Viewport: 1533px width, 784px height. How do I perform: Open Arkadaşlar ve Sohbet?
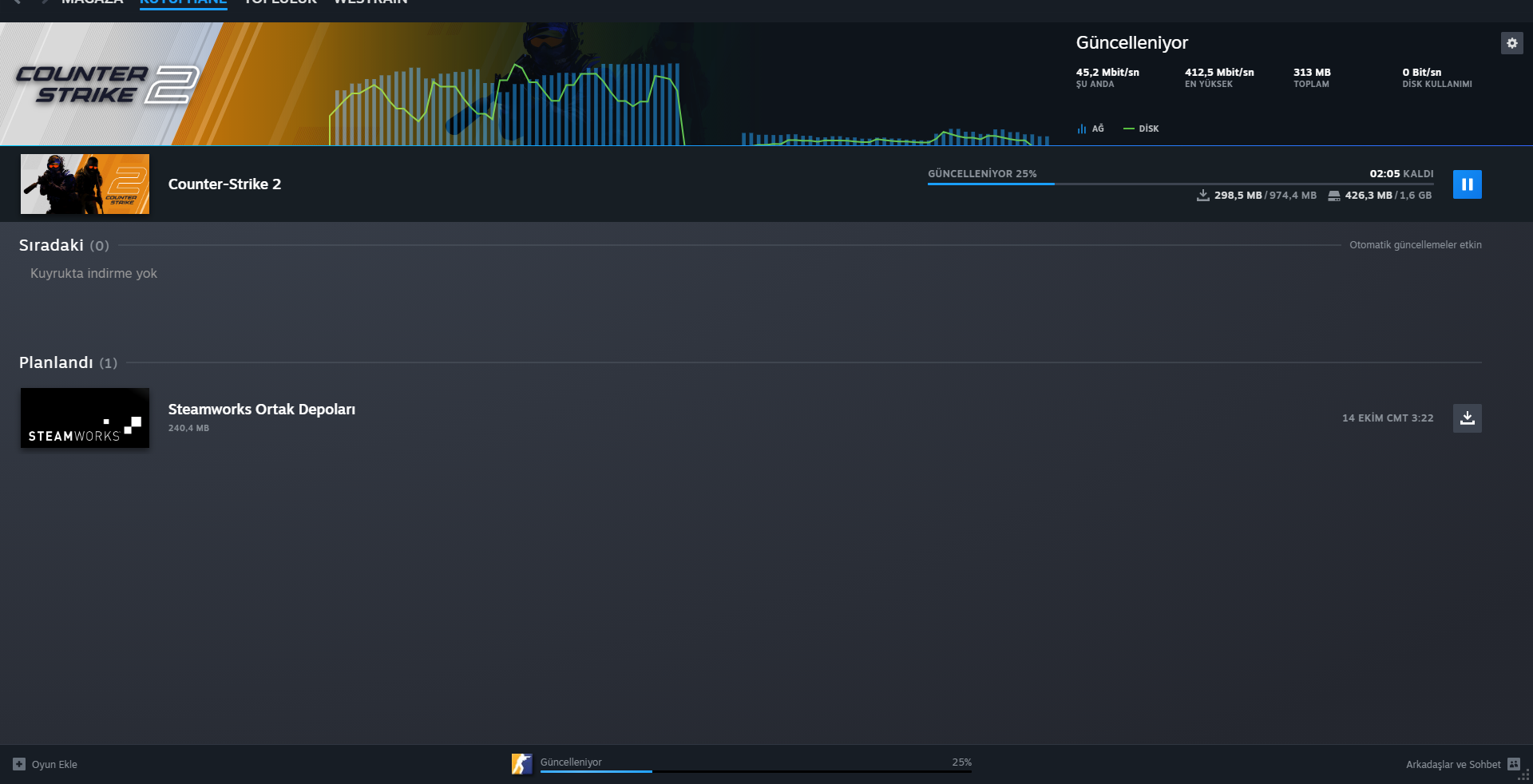click(x=1463, y=765)
